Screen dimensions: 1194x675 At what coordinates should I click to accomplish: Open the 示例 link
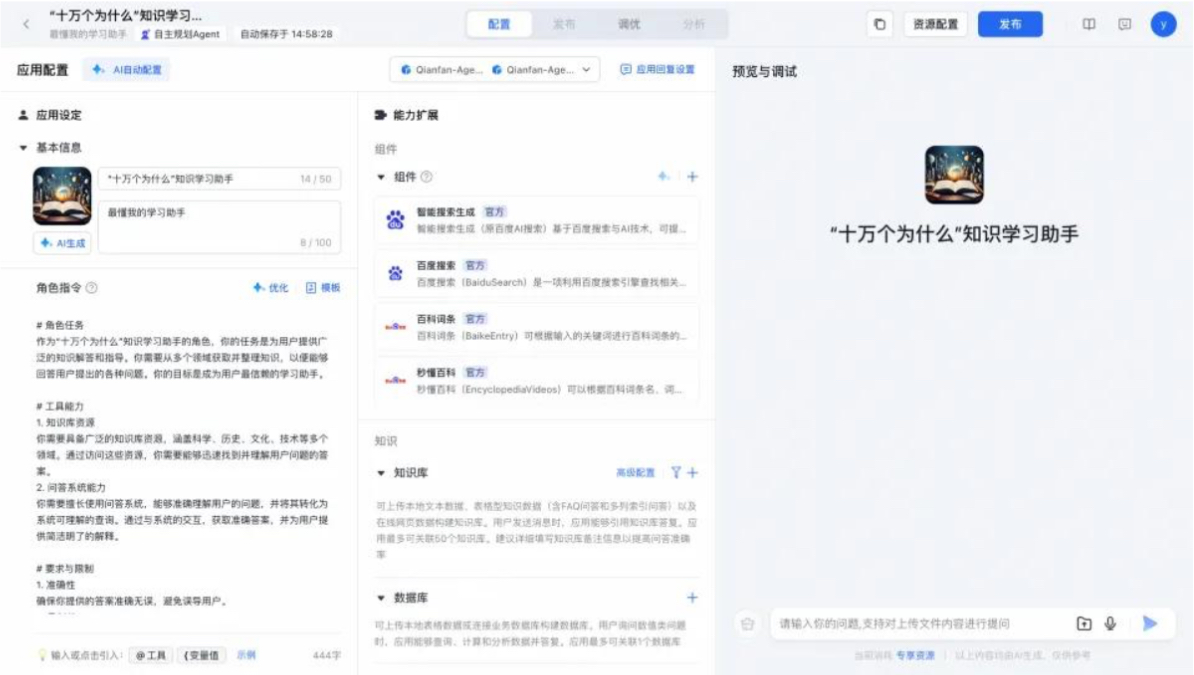pos(246,655)
